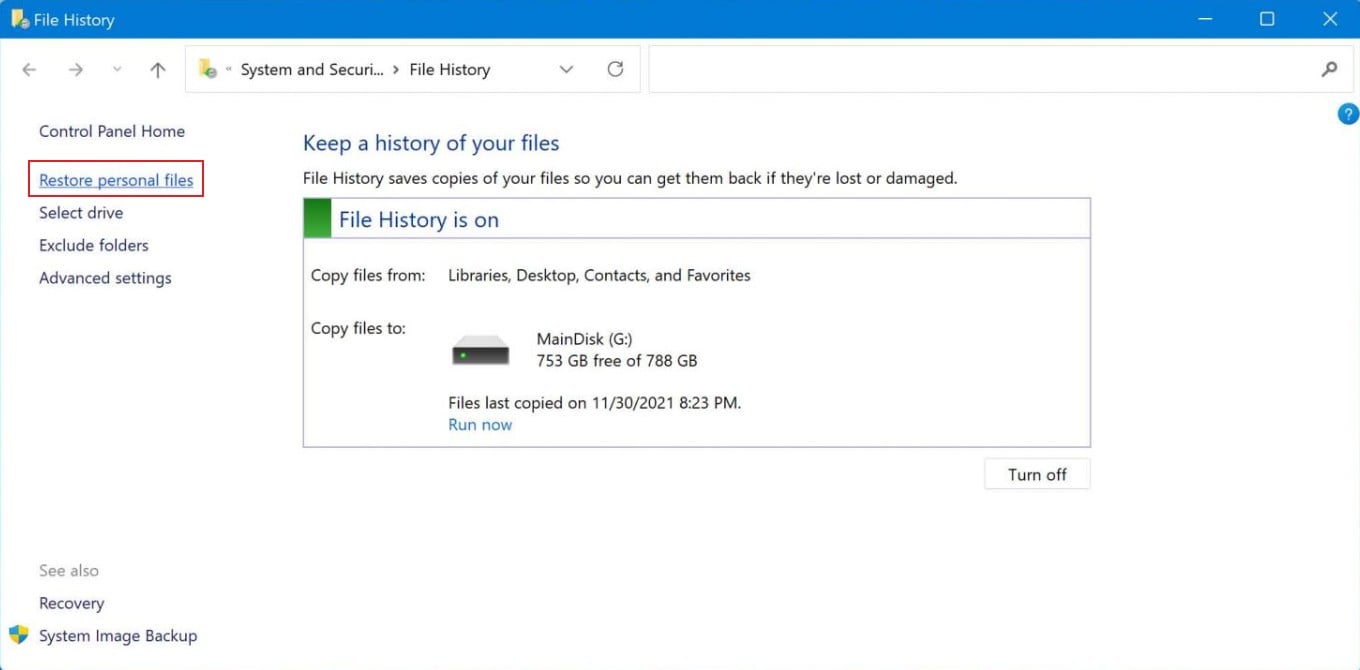
Task: Click inside the search input box
Action: (x=980, y=69)
